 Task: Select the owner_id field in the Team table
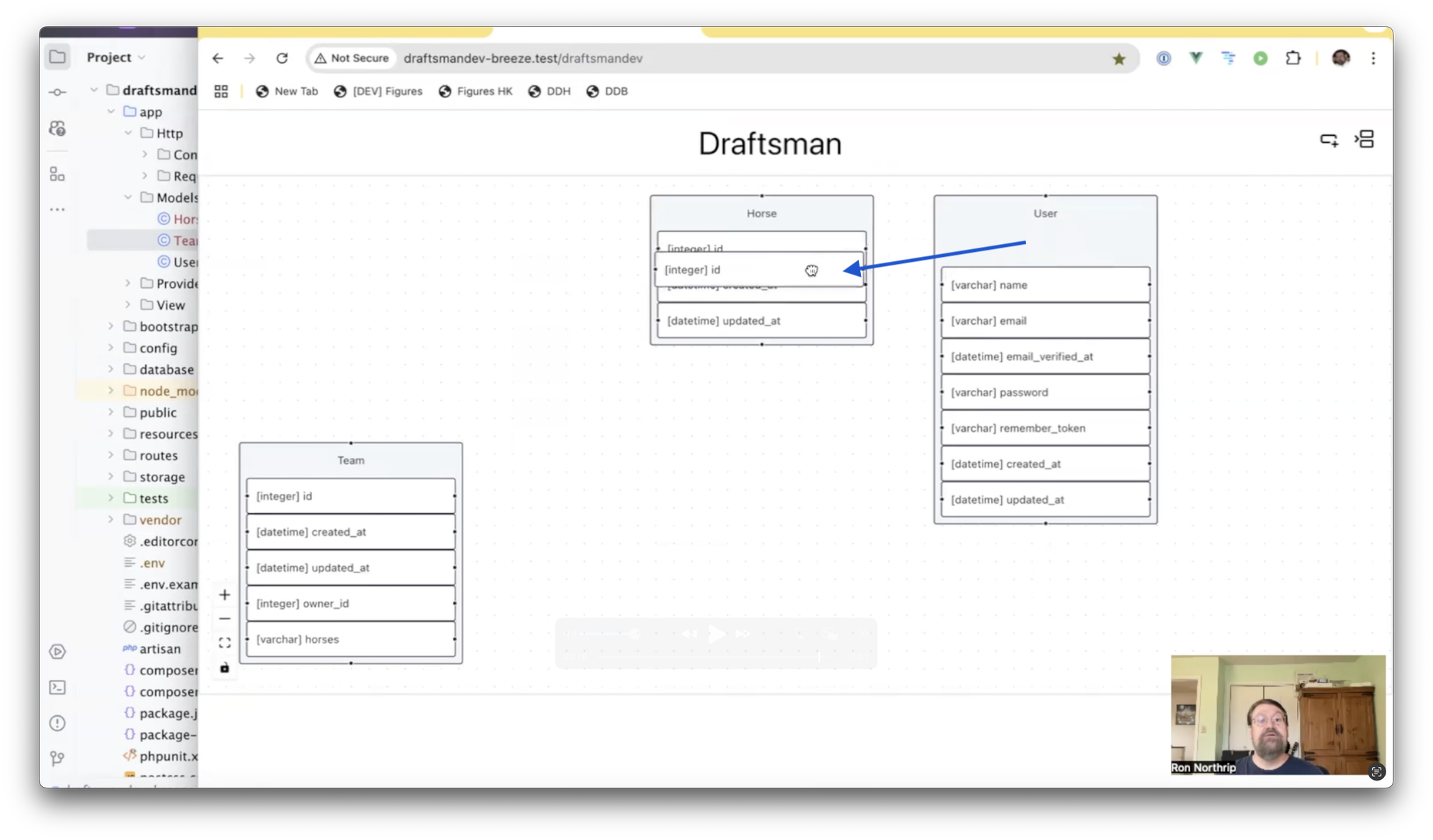350,603
